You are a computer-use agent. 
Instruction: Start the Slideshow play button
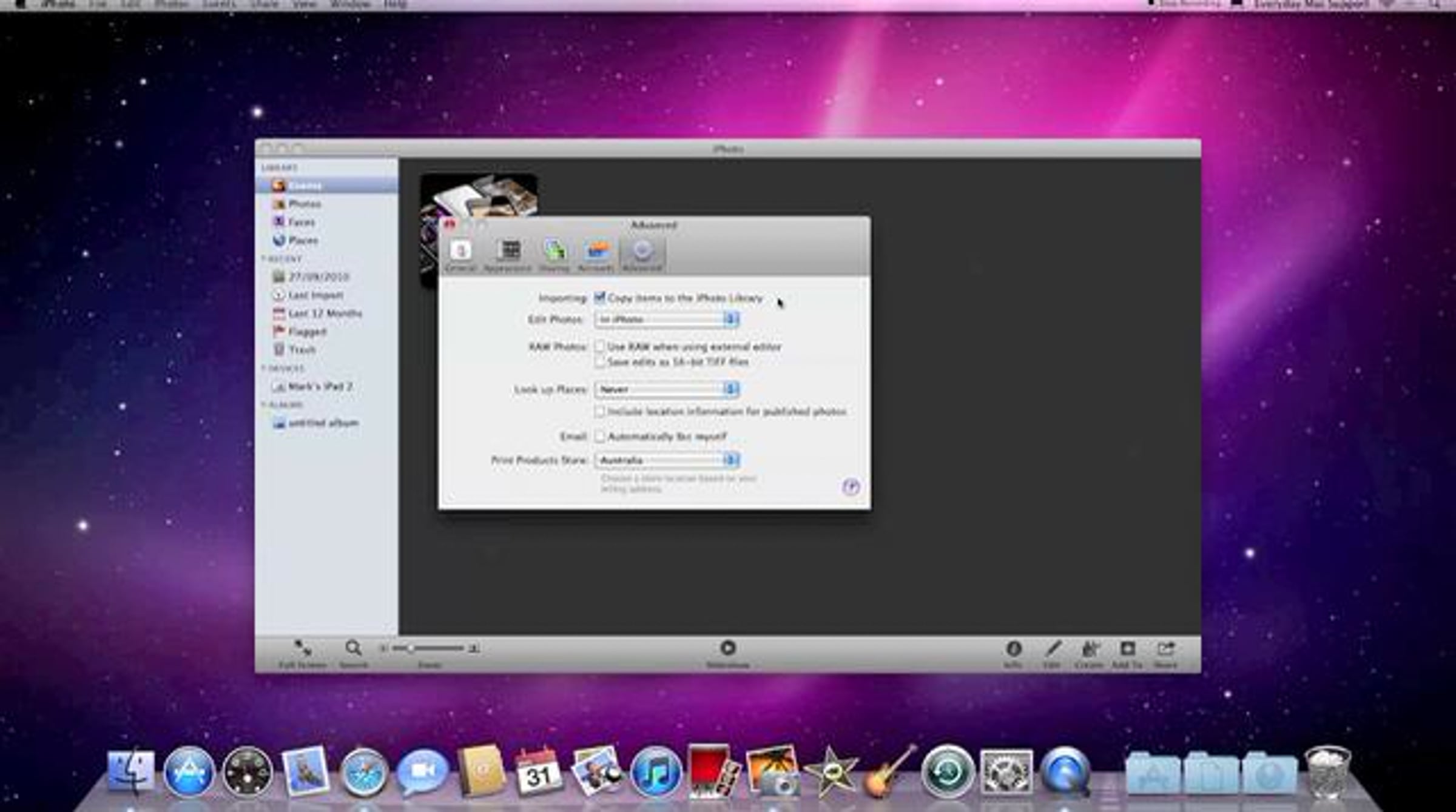pos(727,648)
